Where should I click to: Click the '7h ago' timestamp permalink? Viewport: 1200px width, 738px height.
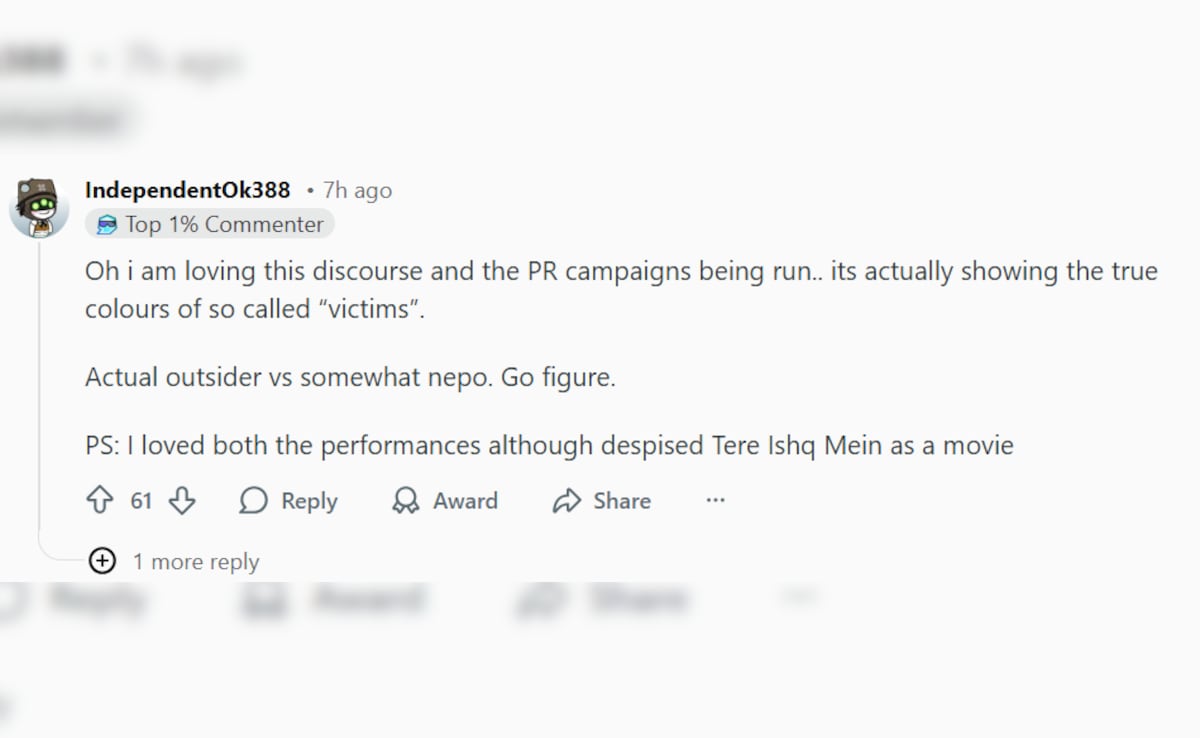pyautogui.click(x=357, y=191)
